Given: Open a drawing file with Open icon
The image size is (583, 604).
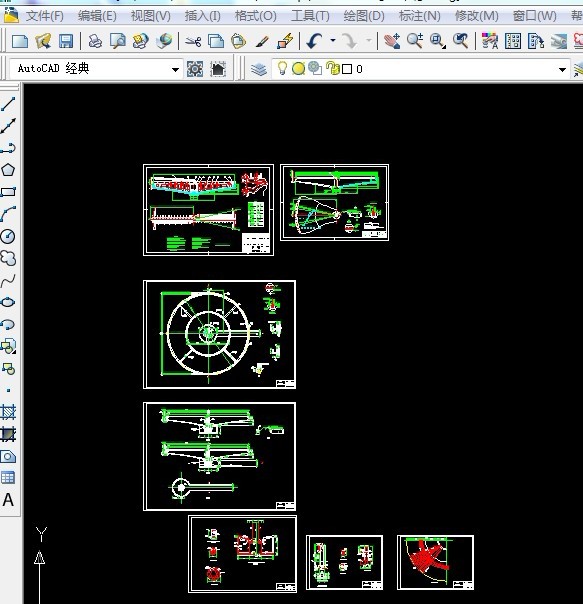Looking at the screenshot, I should point(43,41).
